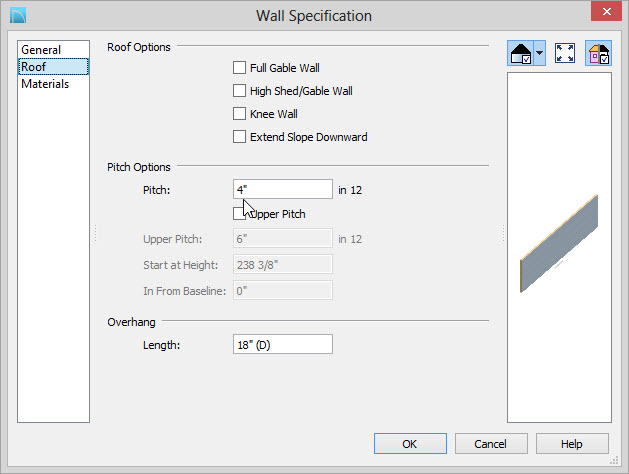Click the OK button

(410, 444)
